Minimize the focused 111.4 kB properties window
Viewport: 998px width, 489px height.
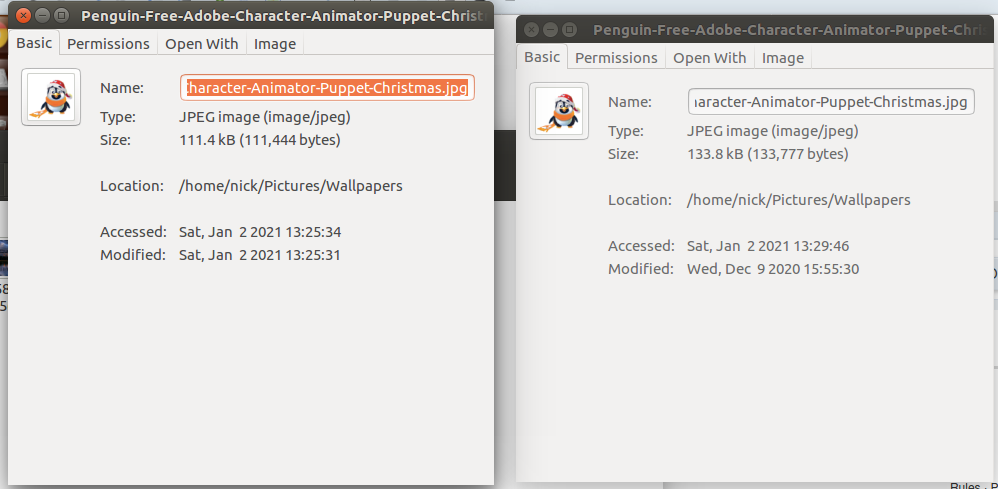click(x=41, y=16)
